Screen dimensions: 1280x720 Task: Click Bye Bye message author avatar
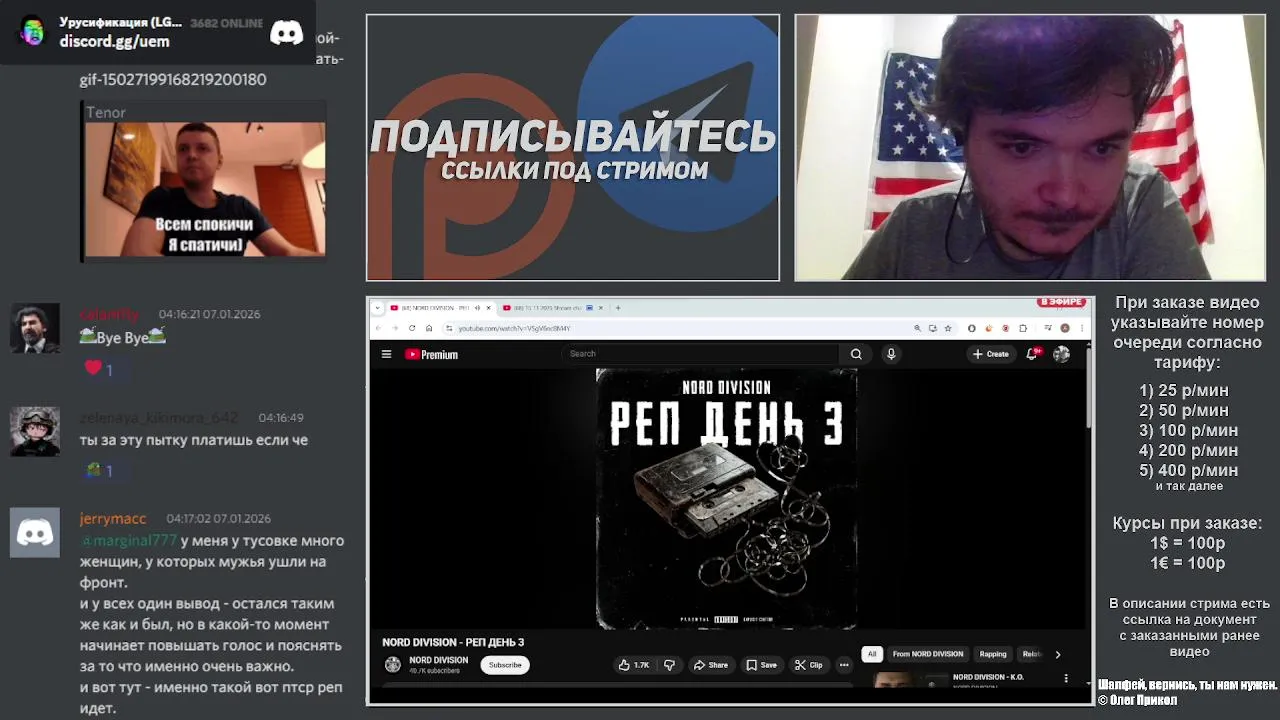pos(35,328)
